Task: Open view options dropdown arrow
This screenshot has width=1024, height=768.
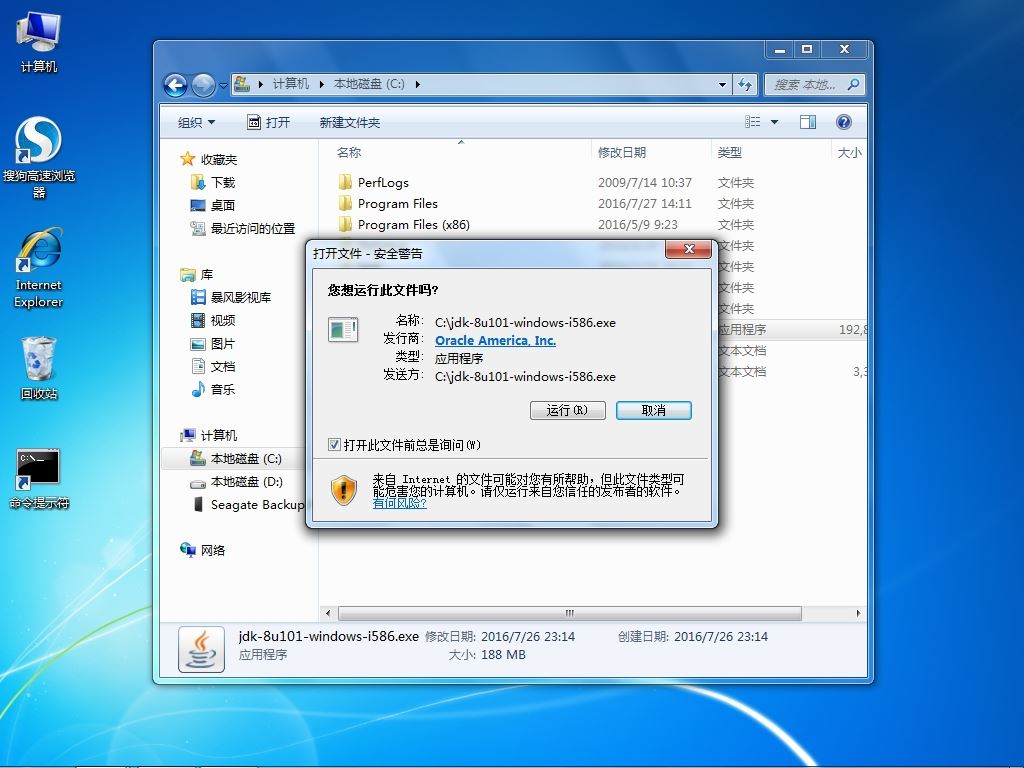Action: click(775, 122)
